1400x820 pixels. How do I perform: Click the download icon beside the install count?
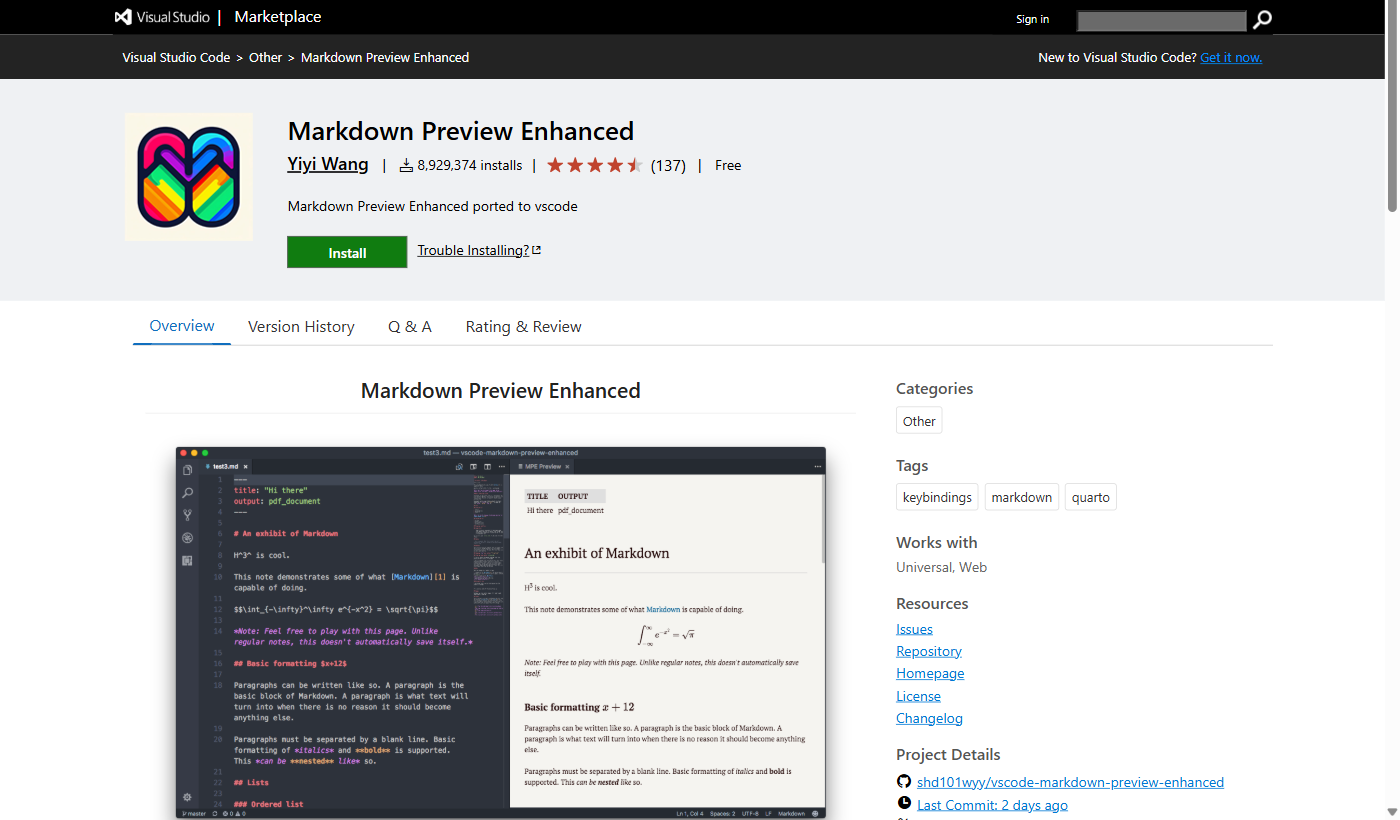point(406,165)
